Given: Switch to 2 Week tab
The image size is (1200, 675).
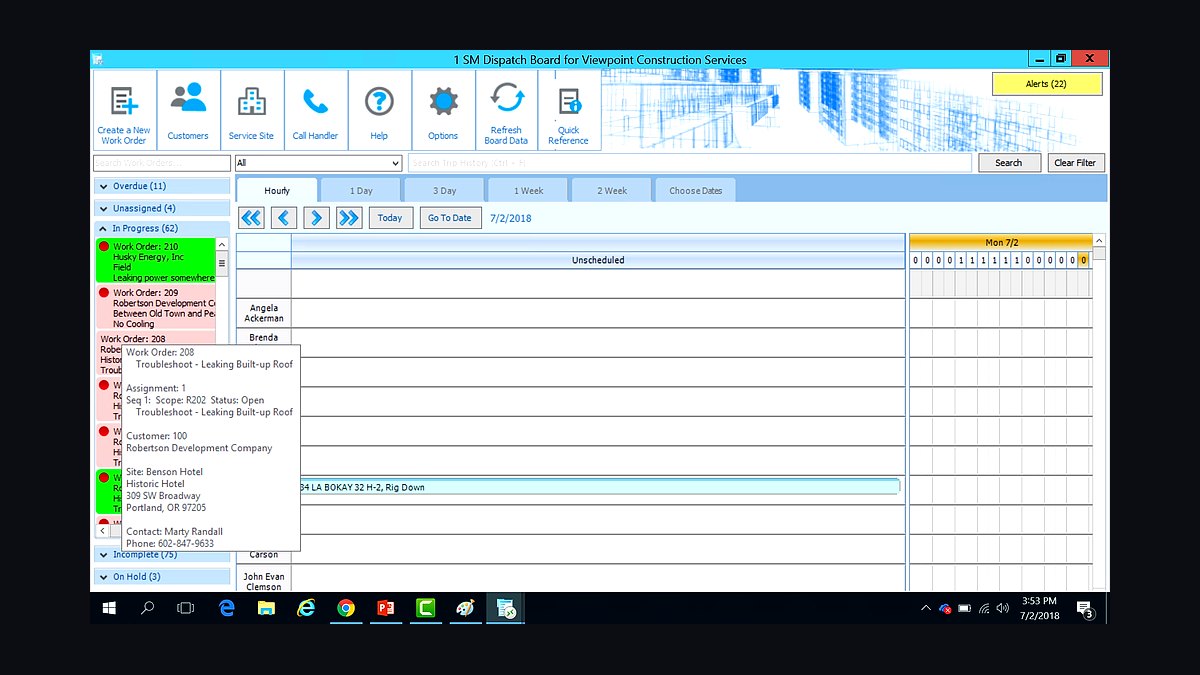Looking at the screenshot, I should point(612,191).
